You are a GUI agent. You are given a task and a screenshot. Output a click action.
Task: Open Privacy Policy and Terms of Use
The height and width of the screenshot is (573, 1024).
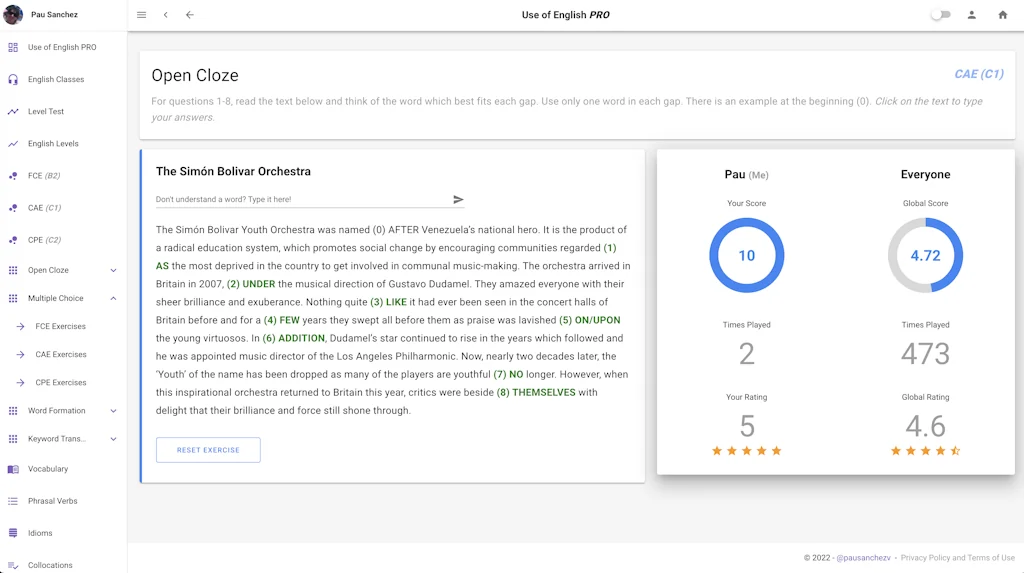point(957,557)
